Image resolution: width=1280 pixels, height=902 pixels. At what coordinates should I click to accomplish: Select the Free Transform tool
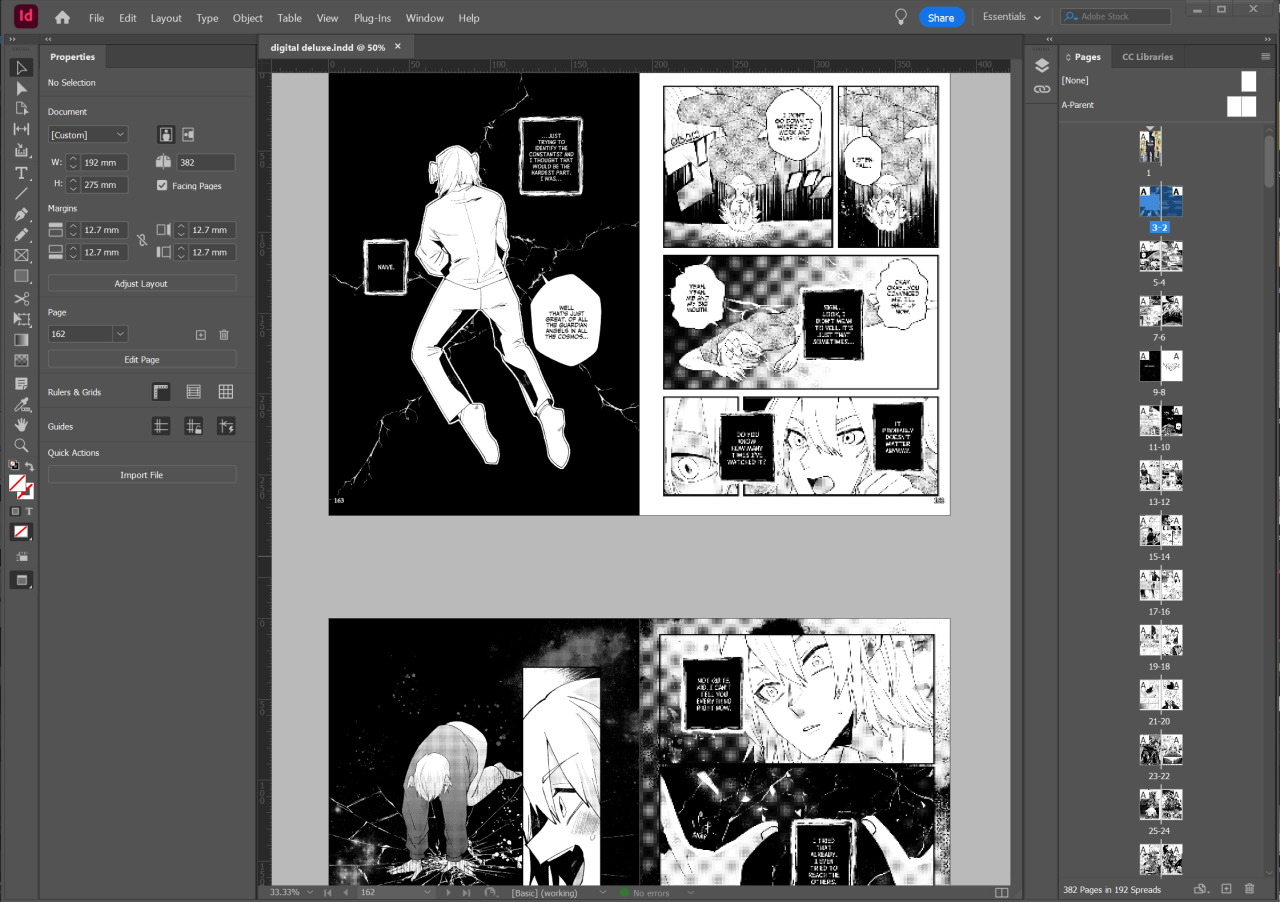(x=22, y=318)
